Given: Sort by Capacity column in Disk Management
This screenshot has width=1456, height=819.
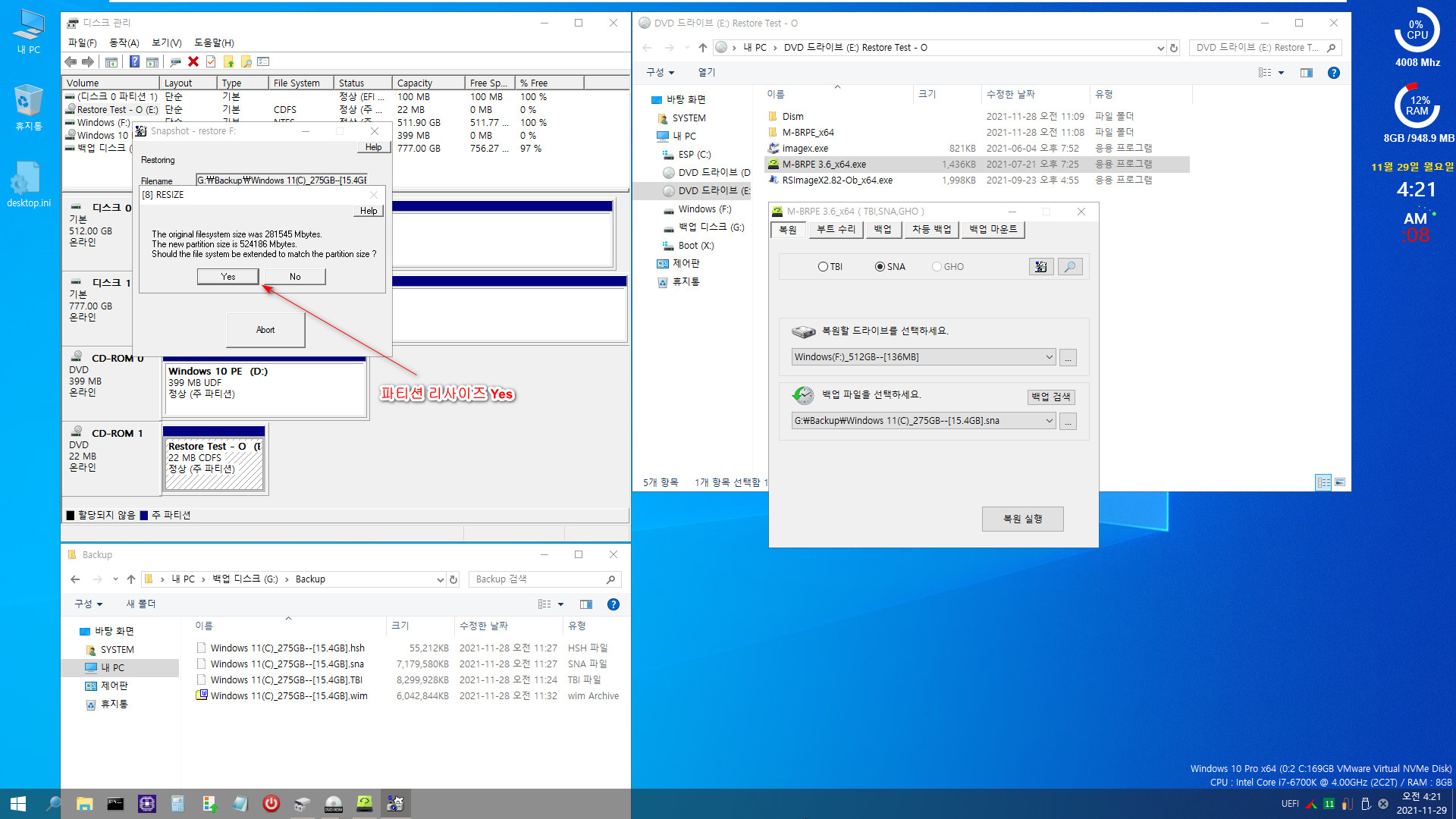Looking at the screenshot, I should pos(428,83).
